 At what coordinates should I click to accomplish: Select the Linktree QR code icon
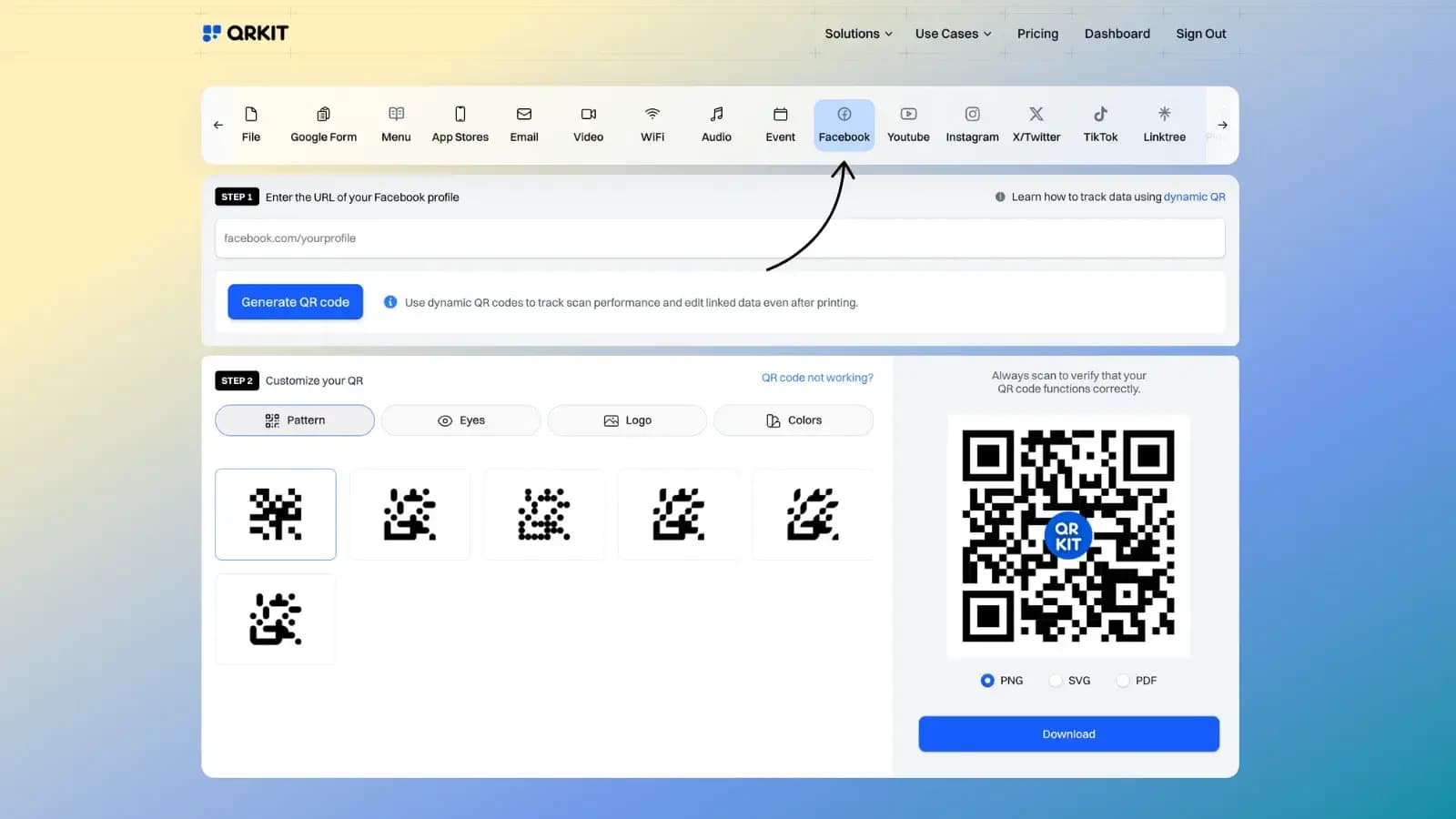1164,125
